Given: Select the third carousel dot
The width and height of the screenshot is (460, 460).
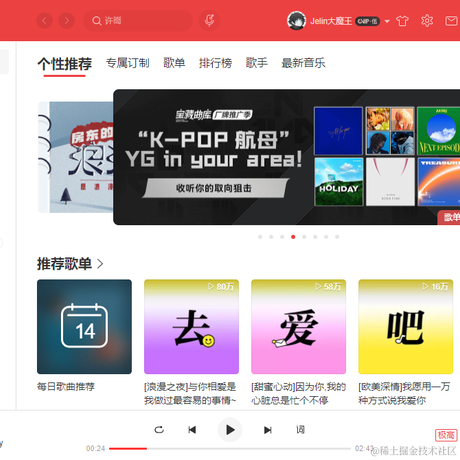Looking at the screenshot, I should pyautogui.click(x=282, y=237).
